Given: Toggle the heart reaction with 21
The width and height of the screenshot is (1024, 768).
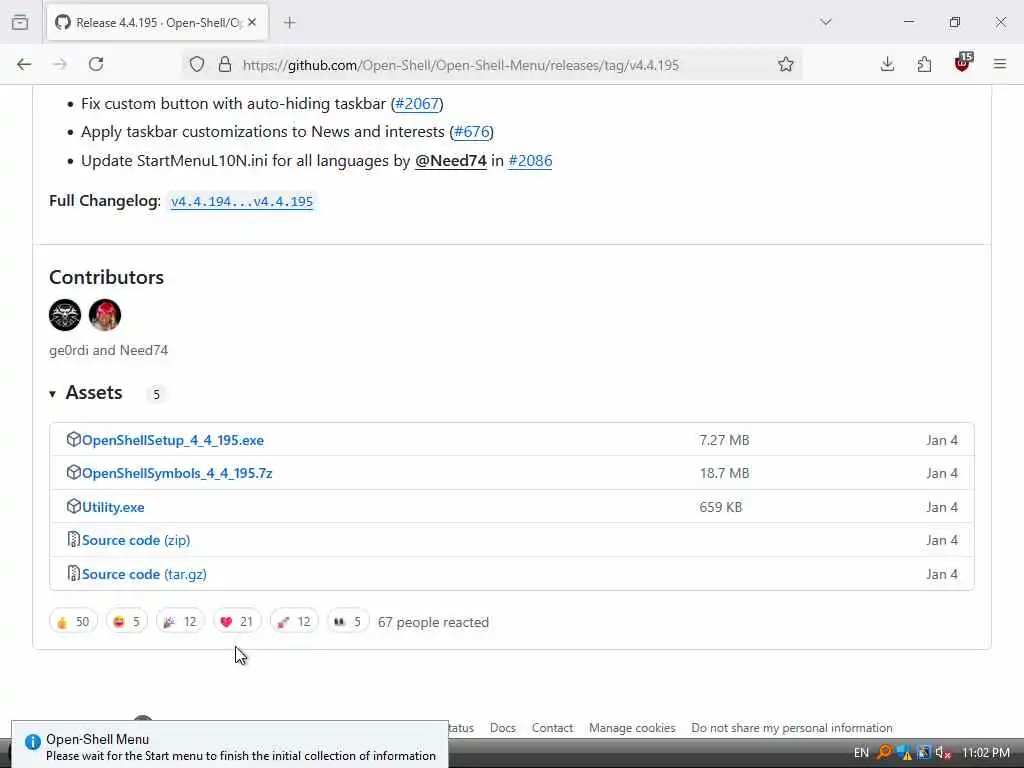Looking at the screenshot, I should pos(236,622).
